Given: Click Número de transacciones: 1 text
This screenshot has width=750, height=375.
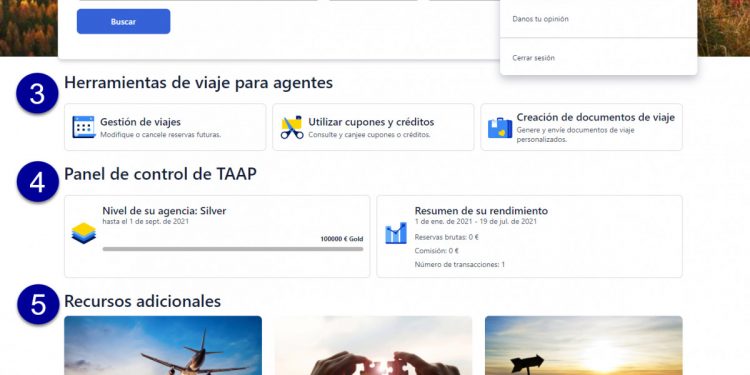Looking at the screenshot, I should pyautogui.click(x=460, y=265).
